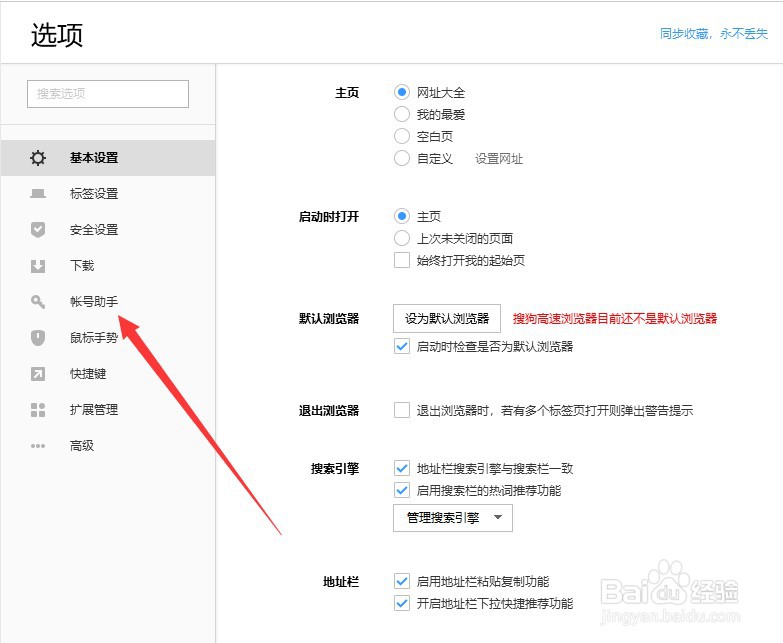Click the key icon beside 帐号助手
Screen dimensions: 783x643
(x=38, y=302)
